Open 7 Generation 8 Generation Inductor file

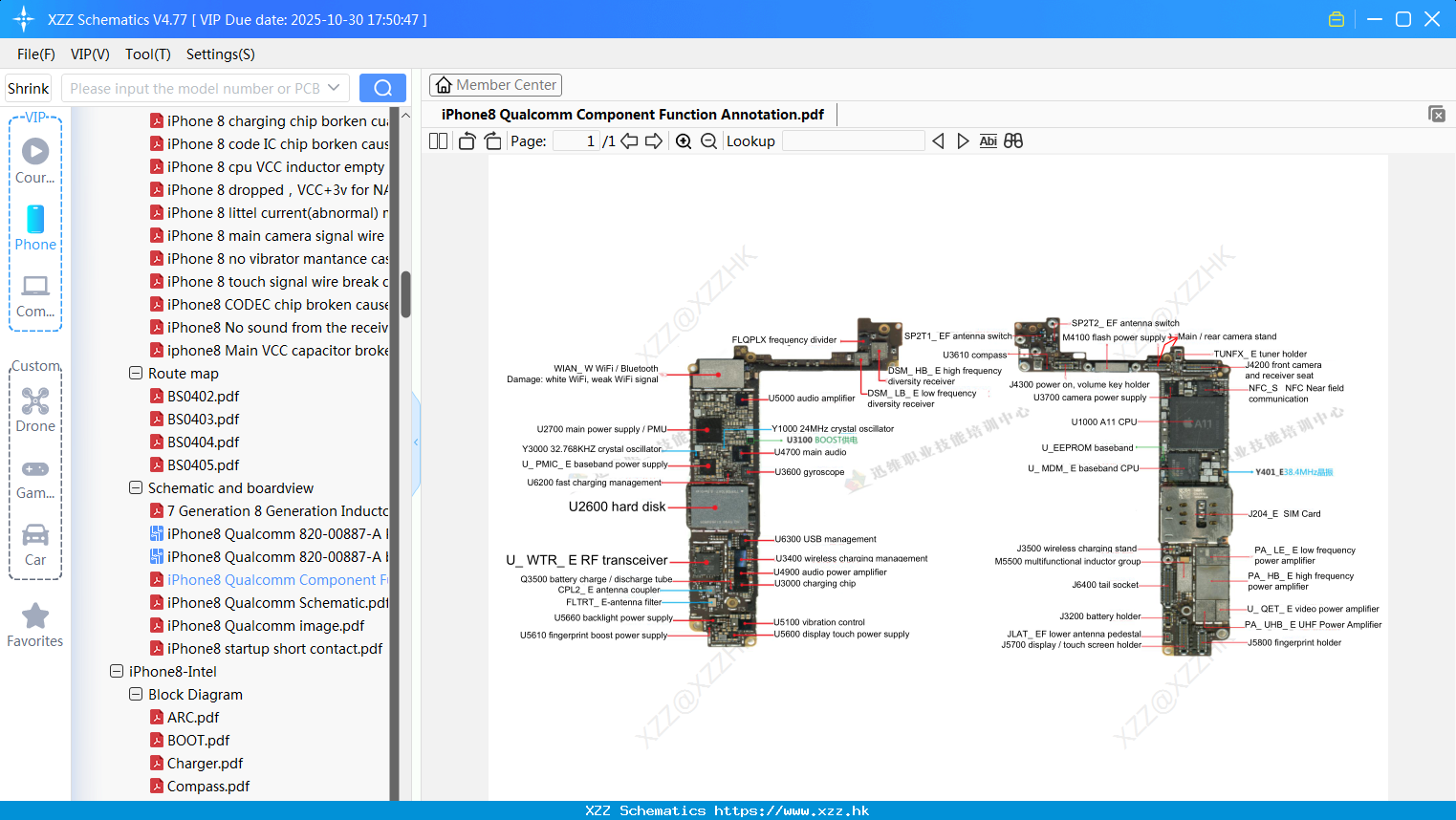point(269,510)
